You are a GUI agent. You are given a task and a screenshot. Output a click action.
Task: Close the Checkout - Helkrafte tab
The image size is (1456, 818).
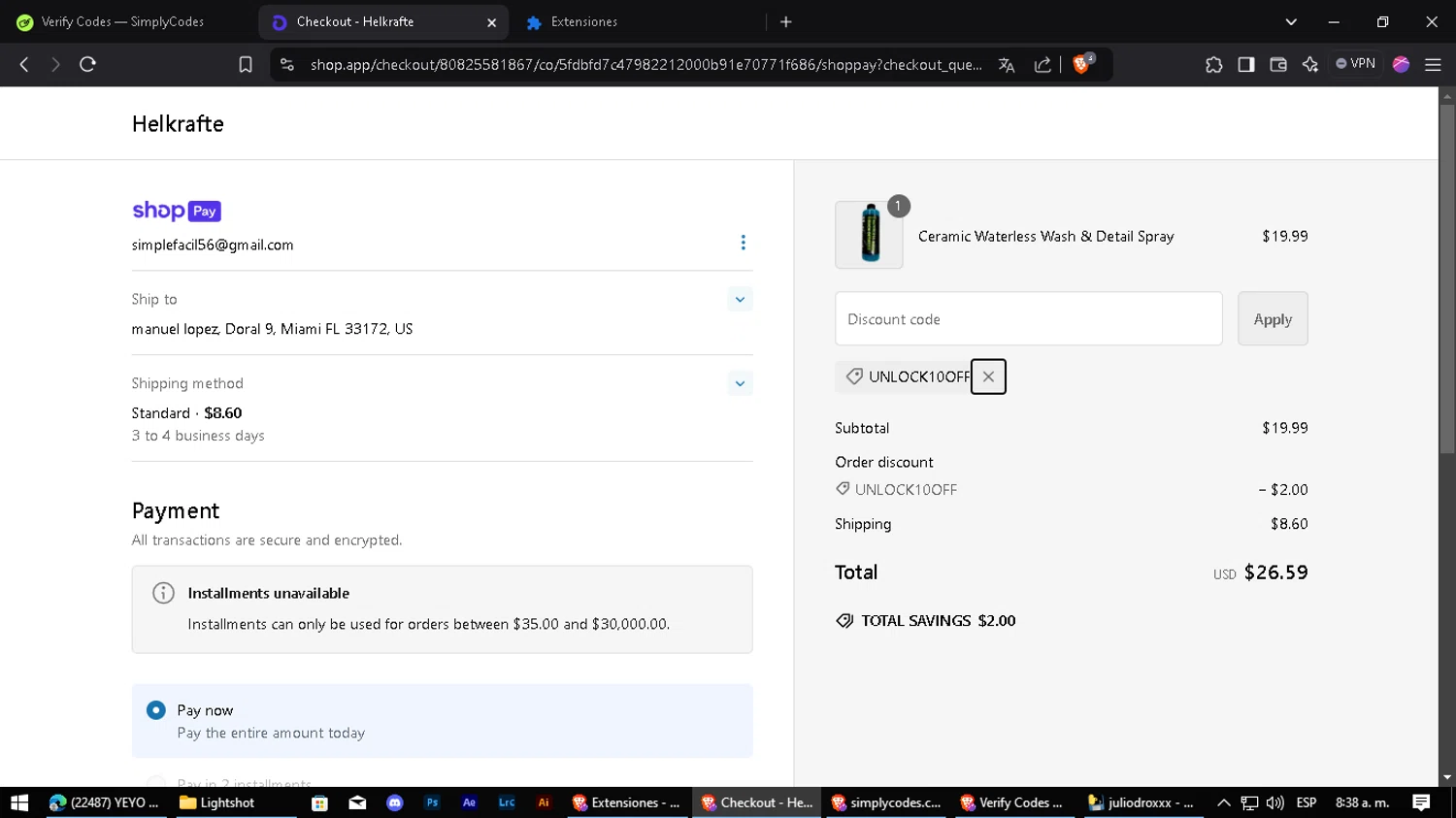tap(491, 22)
